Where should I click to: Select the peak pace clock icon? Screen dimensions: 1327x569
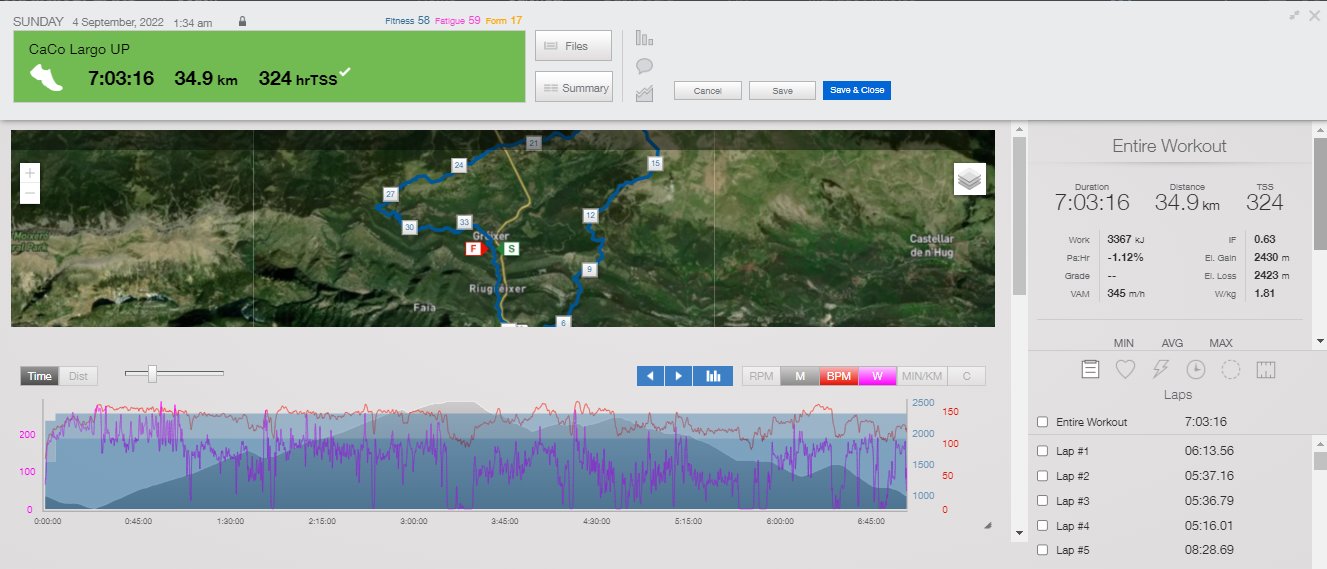pyautogui.click(x=1196, y=369)
